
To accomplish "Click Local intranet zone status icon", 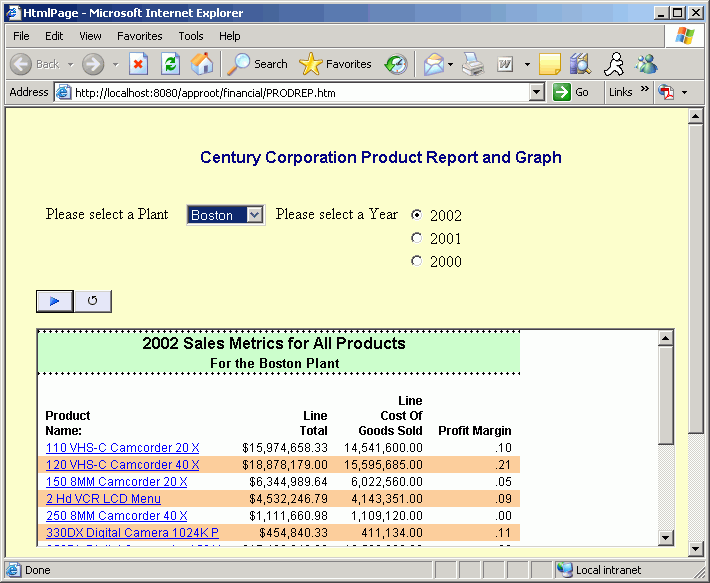I will click(565, 569).
